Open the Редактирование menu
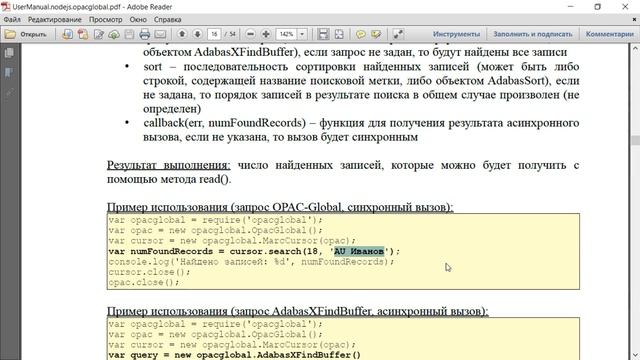This screenshot has width=640, height=360. tap(55, 20)
